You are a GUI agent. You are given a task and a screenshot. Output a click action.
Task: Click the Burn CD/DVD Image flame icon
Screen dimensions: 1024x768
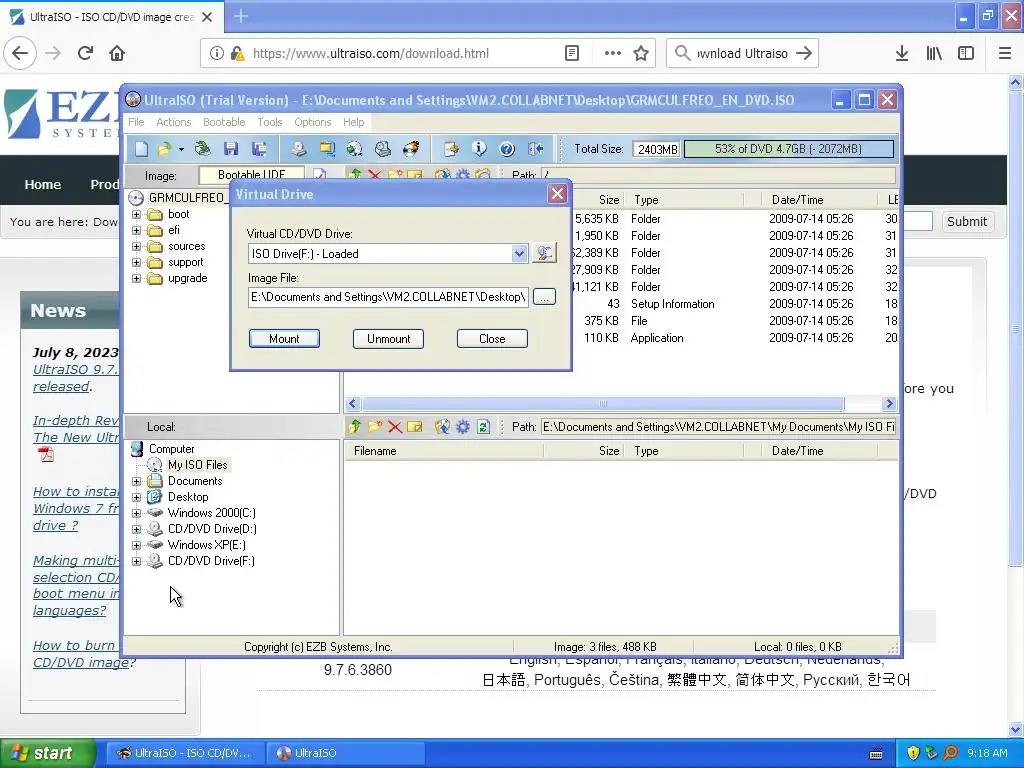pyautogui.click(x=411, y=149)
